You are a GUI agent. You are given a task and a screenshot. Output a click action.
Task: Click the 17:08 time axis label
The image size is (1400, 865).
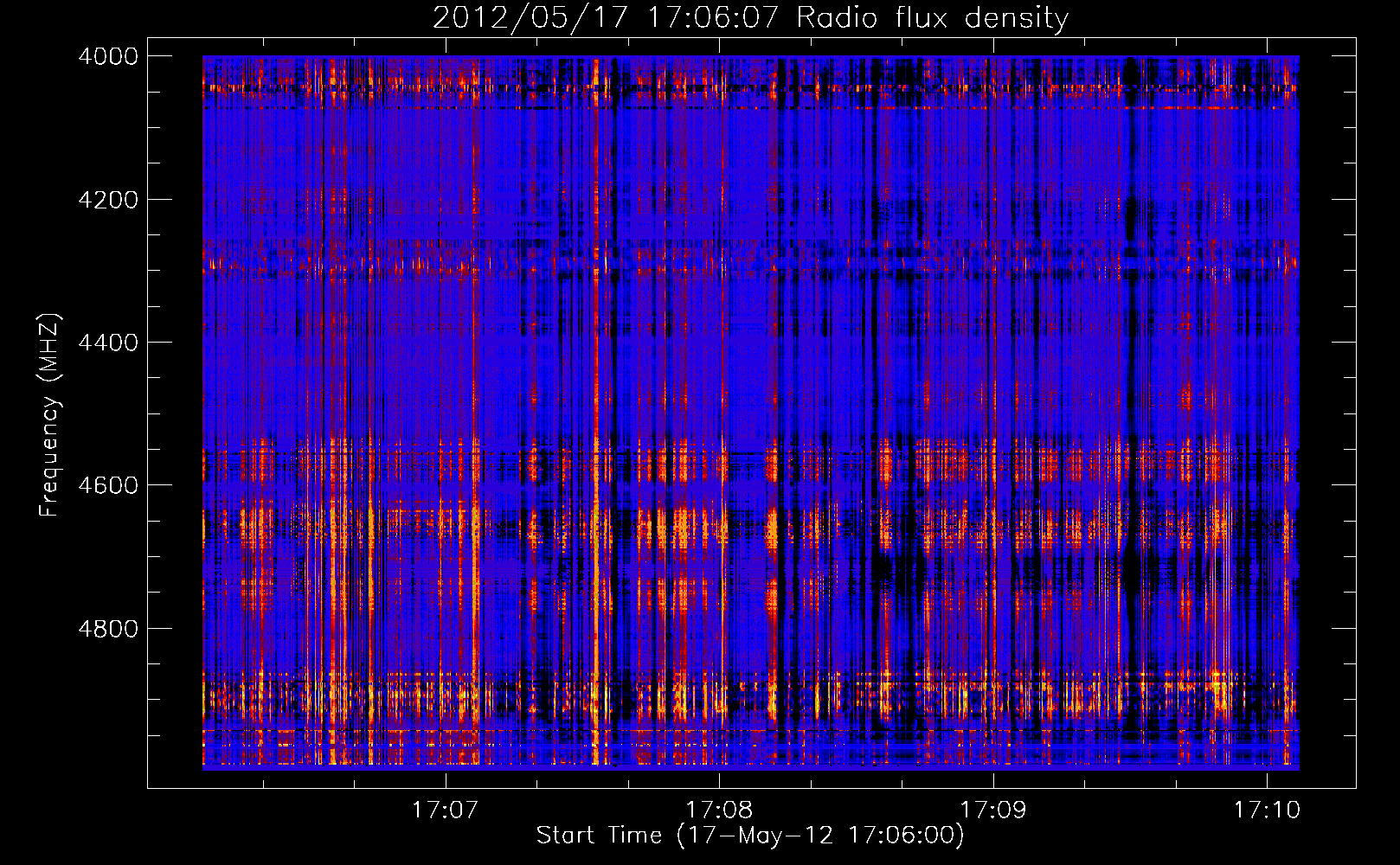[719, 810]
